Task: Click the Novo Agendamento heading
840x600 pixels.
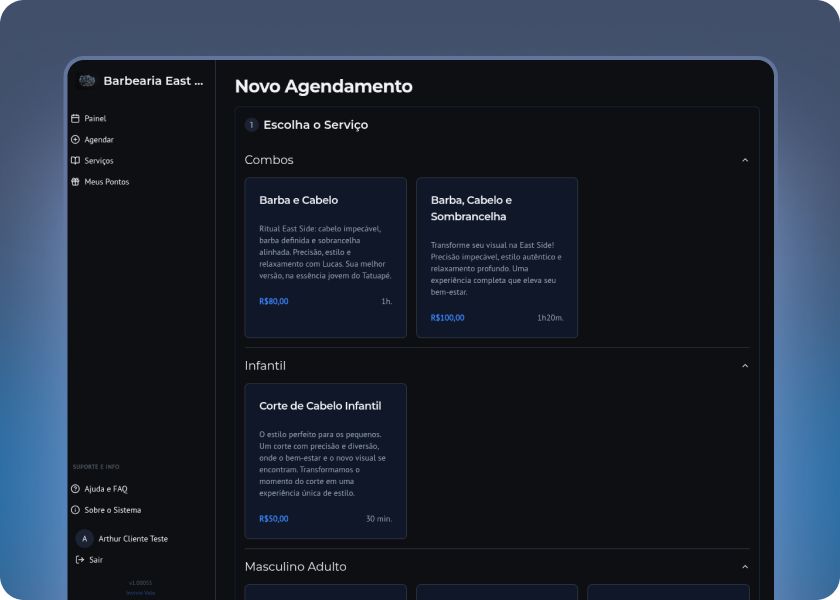Action: click(324, 86)
